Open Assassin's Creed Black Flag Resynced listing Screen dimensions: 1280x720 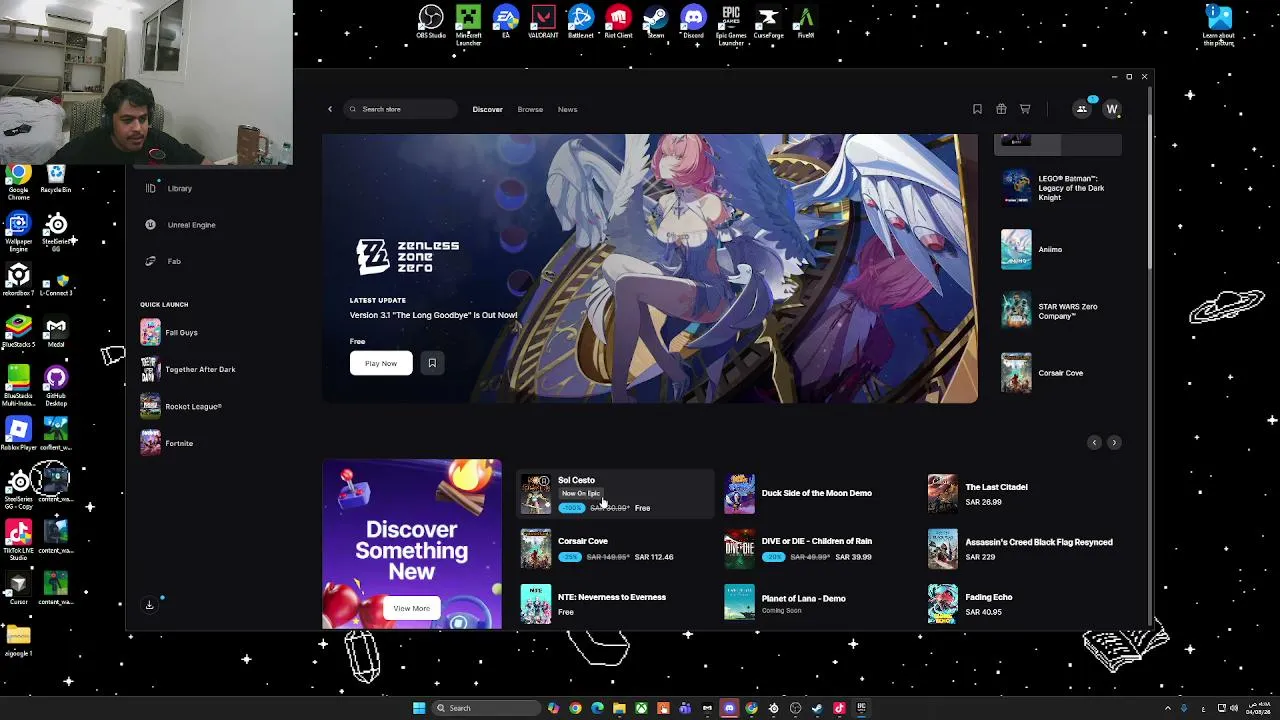pyautogui.click(x=1022, y=548)
